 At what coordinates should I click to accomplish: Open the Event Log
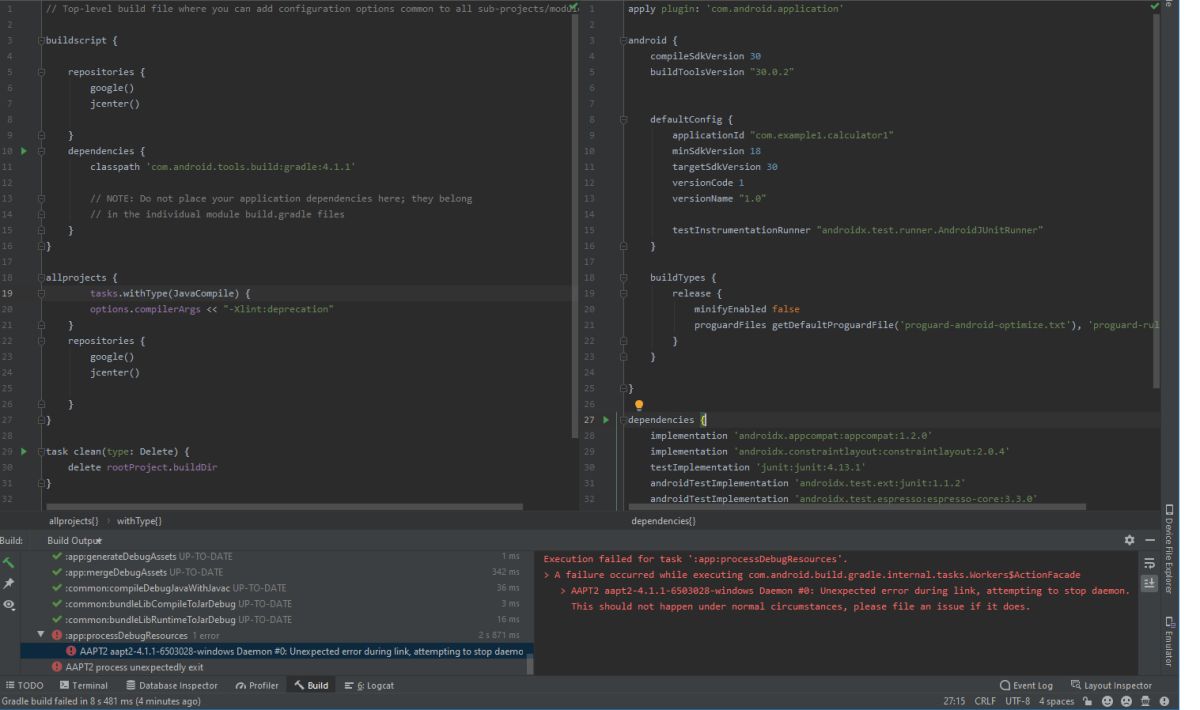(x=1026, y=685)
